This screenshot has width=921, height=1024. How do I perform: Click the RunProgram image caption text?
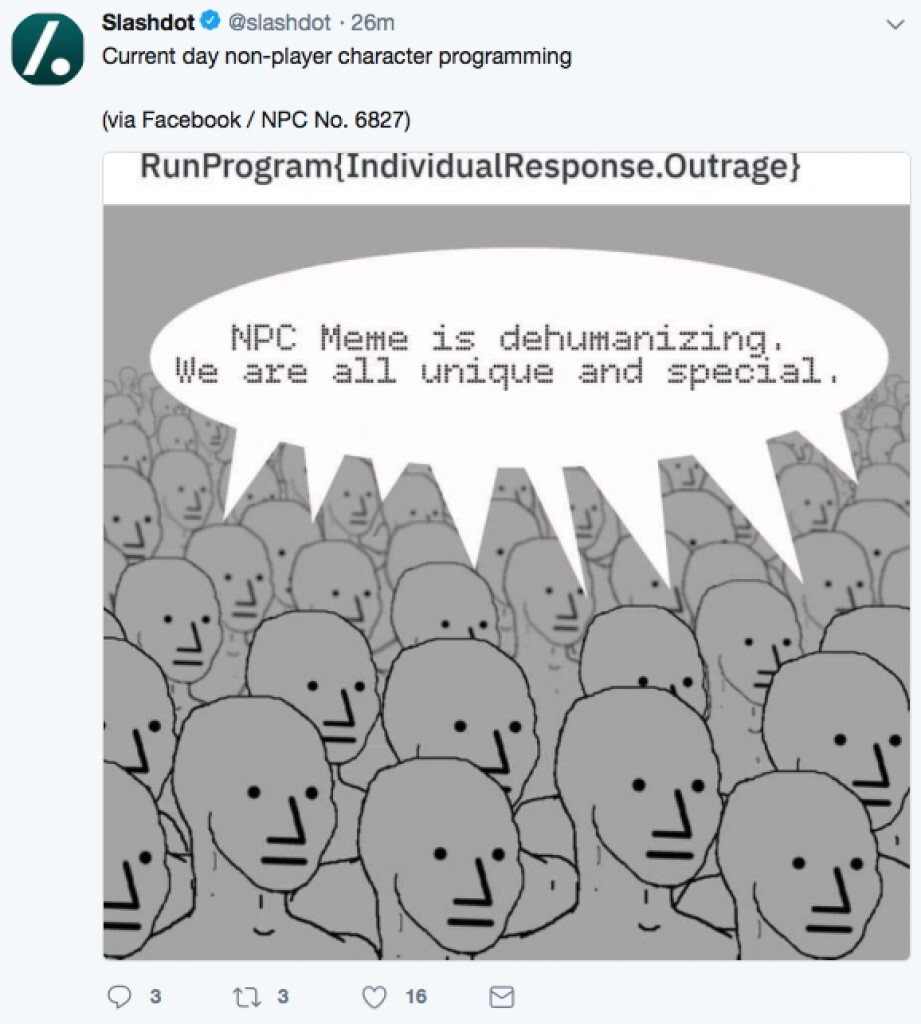coord(470,166)
